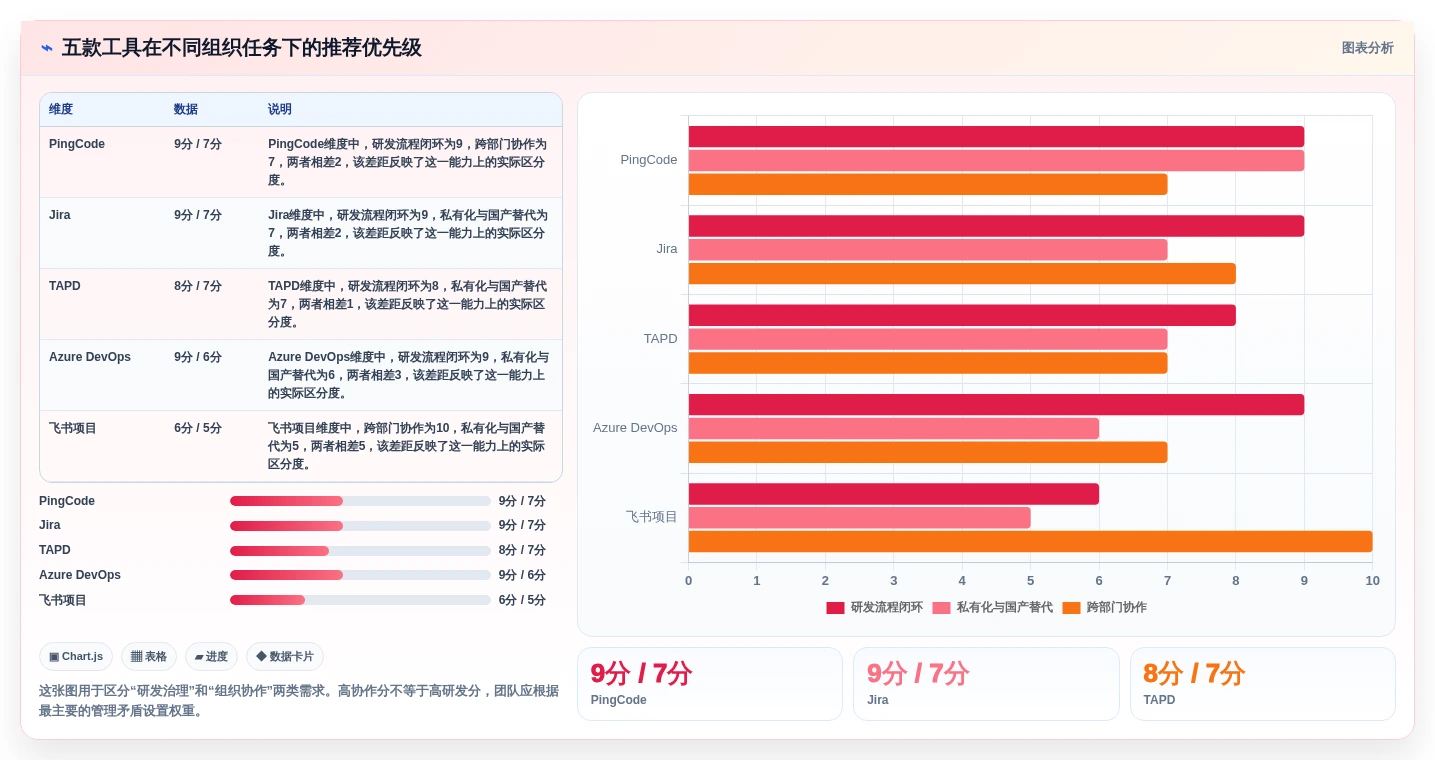
Task: Click the PingCode y-axis label in chart
Action: [649, 160]
